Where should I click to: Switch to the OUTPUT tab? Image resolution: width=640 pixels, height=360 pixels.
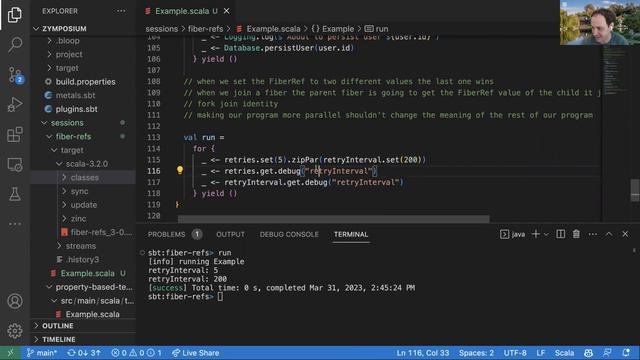click(x=230, y=234)
